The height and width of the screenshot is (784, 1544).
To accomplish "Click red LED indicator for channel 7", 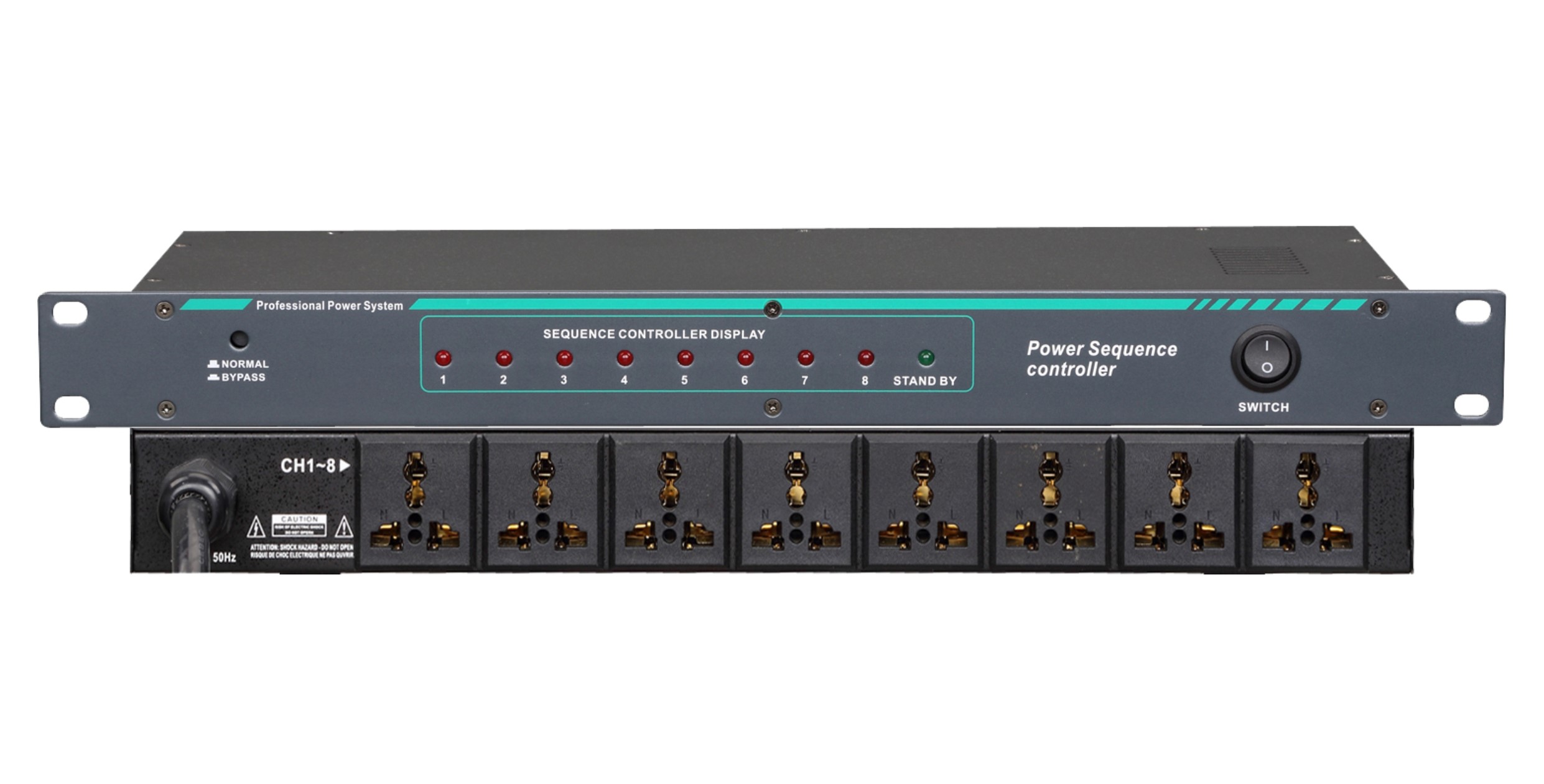I will [806, 358].
